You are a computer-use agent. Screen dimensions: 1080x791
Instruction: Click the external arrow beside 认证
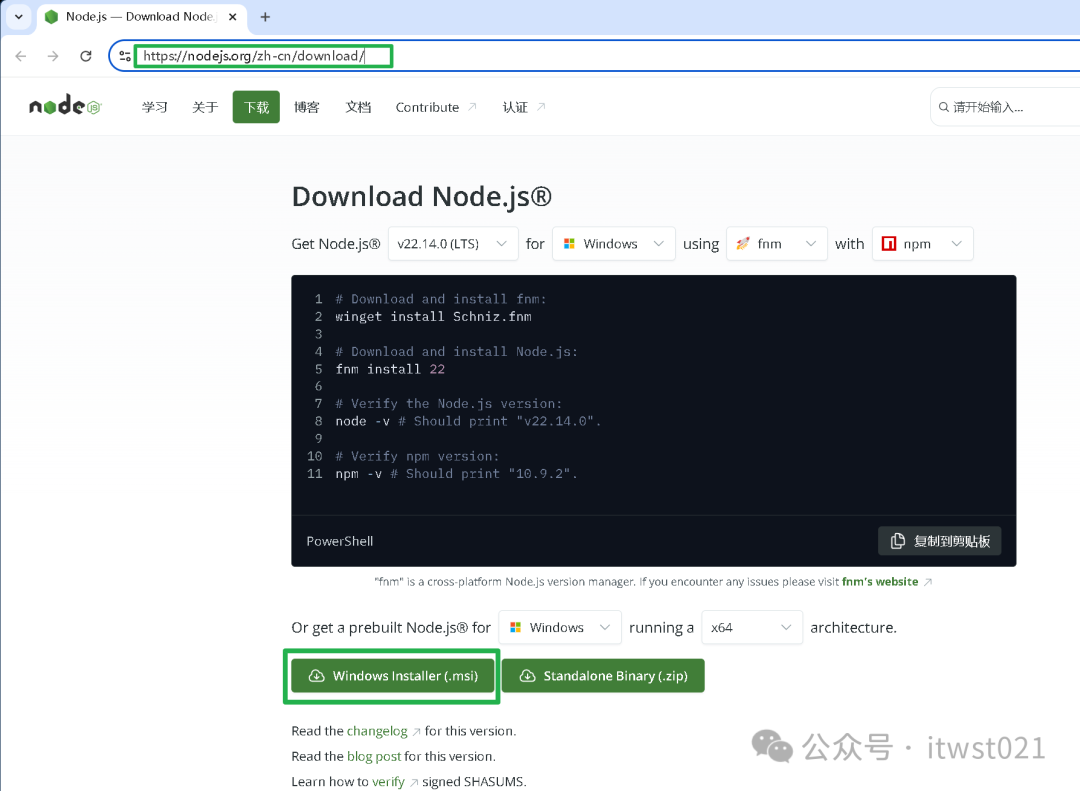pyautogui.click(x=541, y=107)
